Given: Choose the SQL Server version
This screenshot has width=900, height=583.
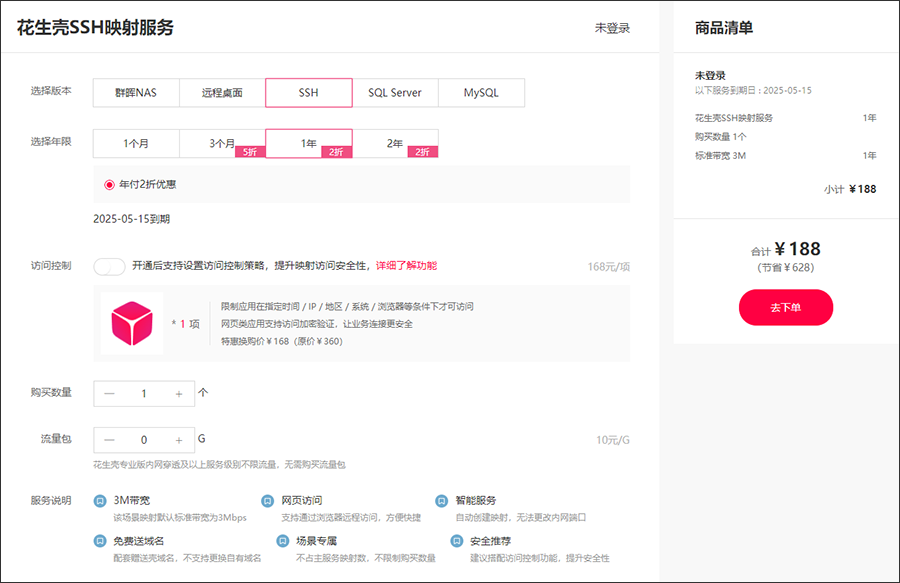Looking at the screenshot, I should pyautogui.click(x=395, y=92).
